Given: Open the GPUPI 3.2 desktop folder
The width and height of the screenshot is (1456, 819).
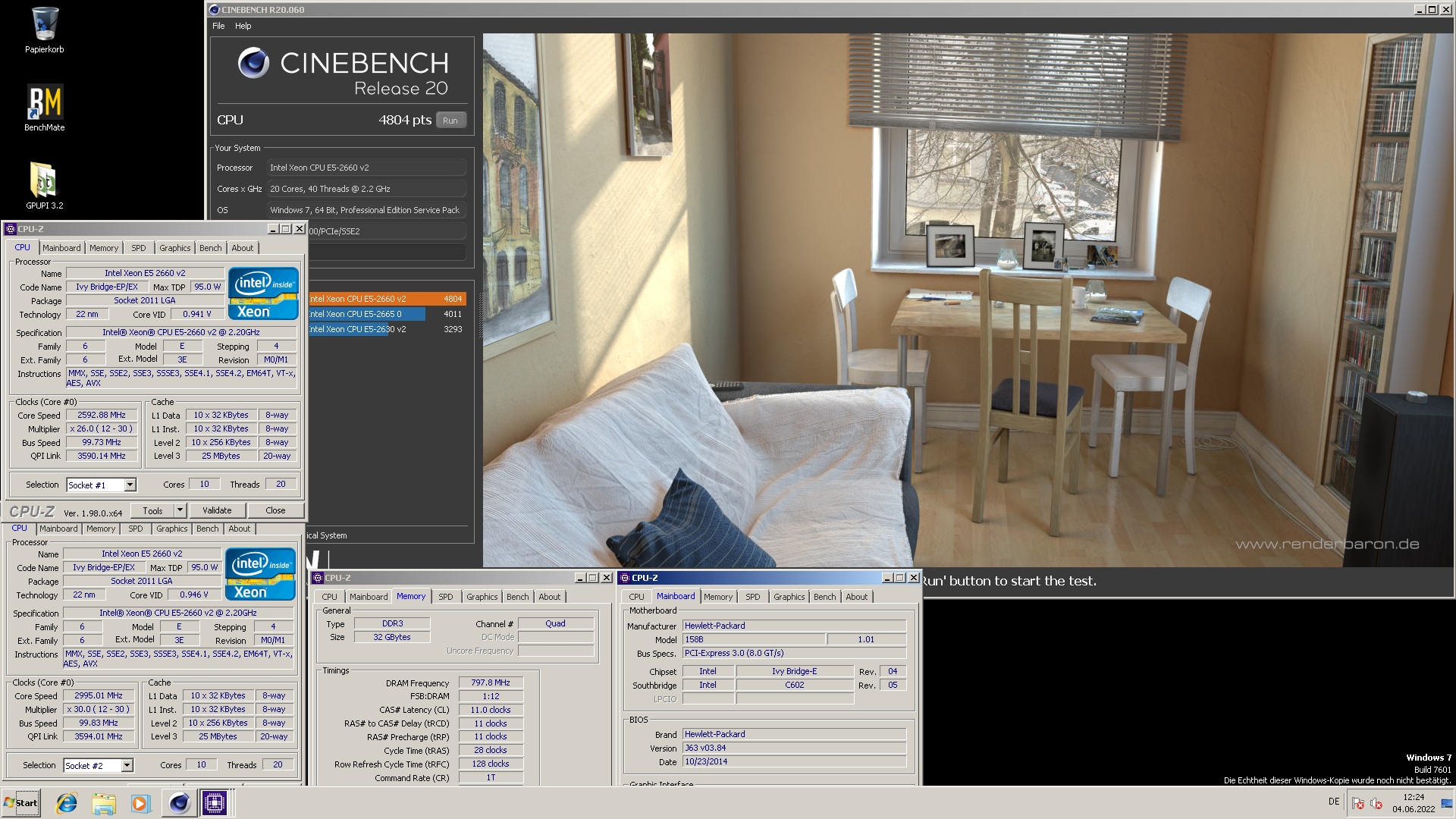Looking at the screenshot, I should click(x=44, y=186).
